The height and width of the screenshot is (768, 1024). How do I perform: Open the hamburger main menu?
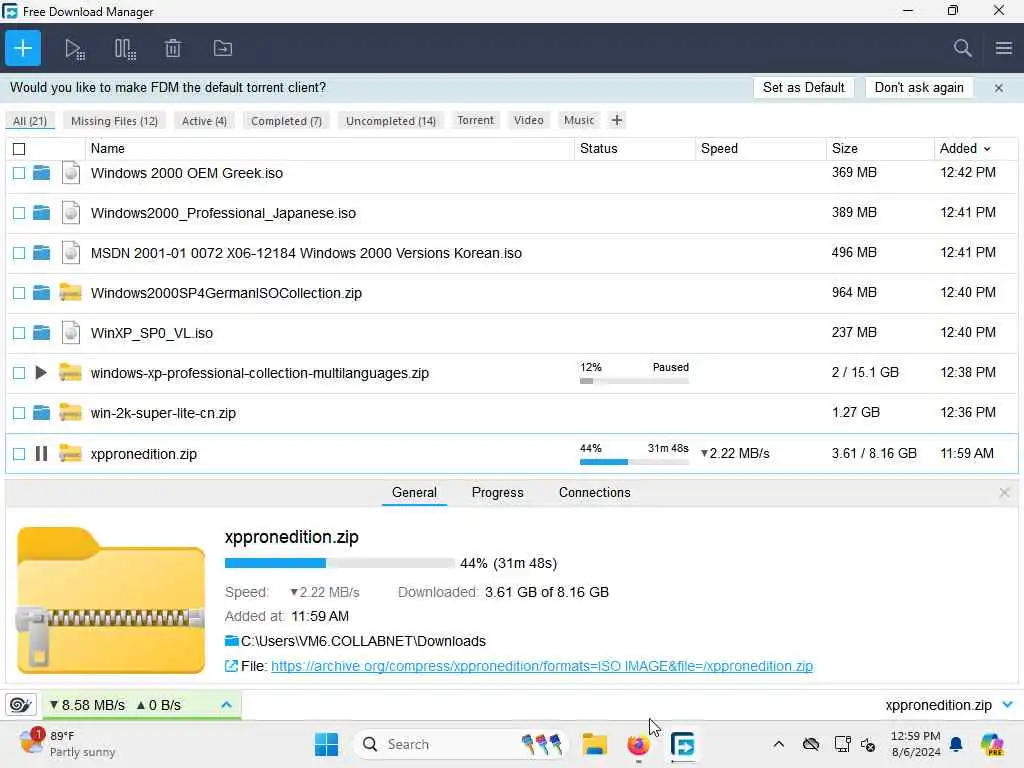click(x=1004, y=48)
